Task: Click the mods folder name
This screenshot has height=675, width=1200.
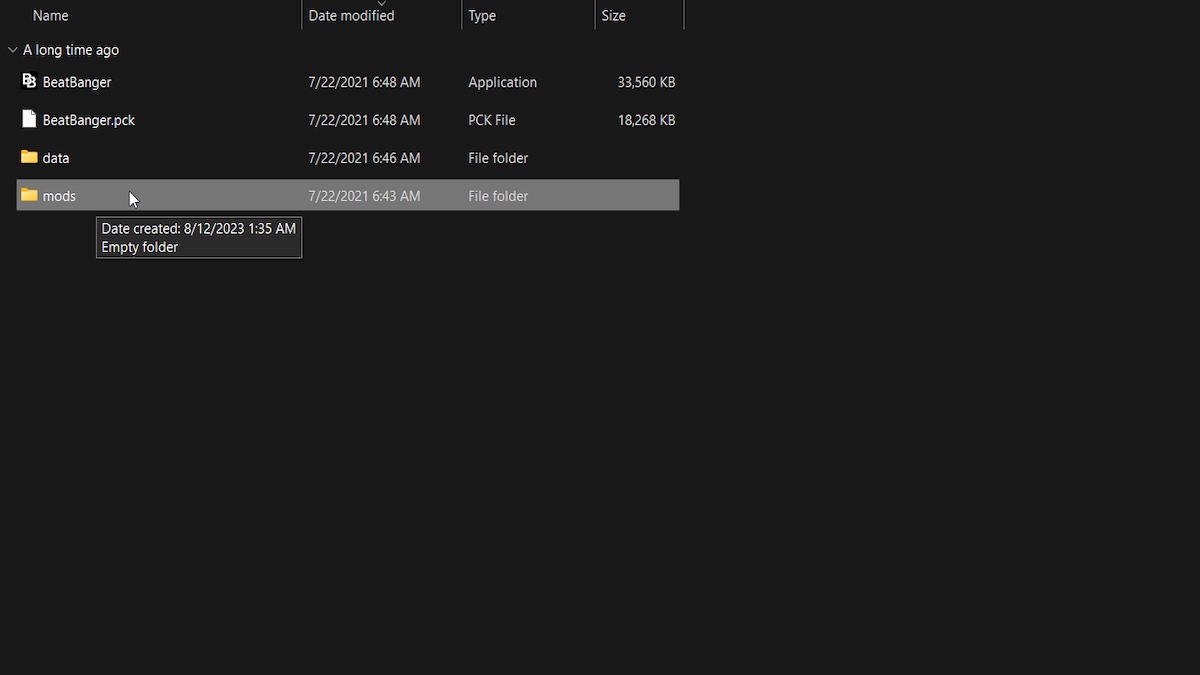Action: (x=59, y=196)
